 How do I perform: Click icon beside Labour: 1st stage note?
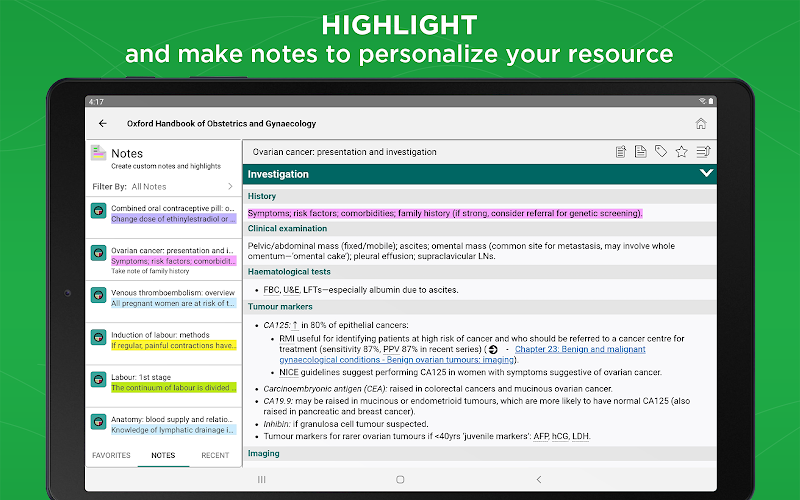98,381
